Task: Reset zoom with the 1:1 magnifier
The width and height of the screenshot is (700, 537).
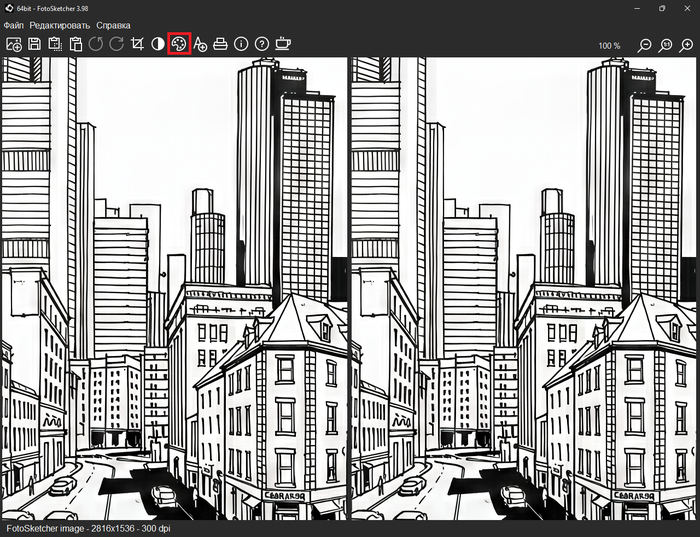Action: [x=666, y=46]
